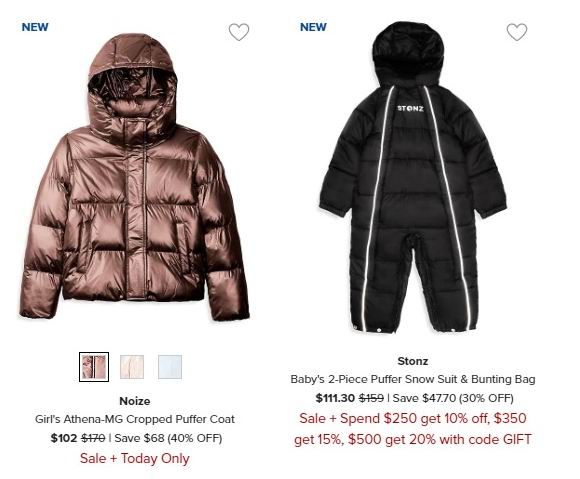
Task: Favorite the Stonz snow suit heart icon
Action: pos(517,32)
